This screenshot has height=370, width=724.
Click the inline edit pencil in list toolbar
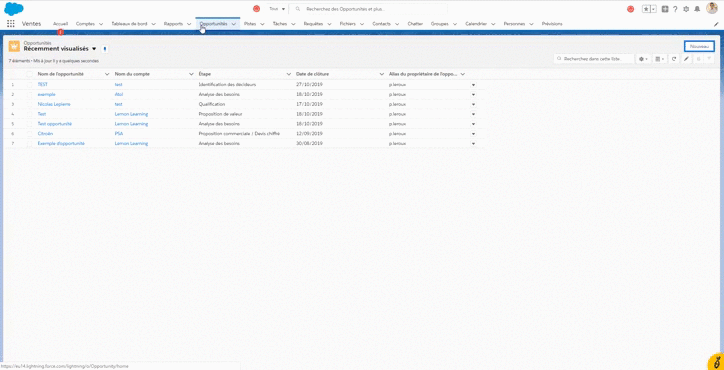pyautogui.click(x=687, y=59)
